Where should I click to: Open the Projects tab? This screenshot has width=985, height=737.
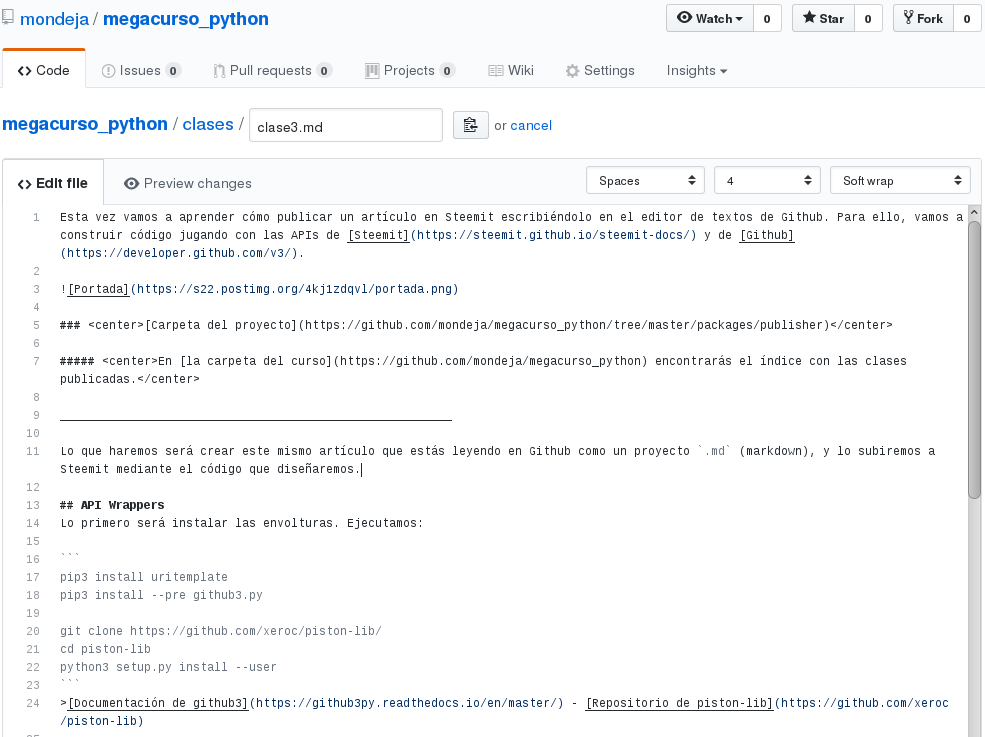coord(410,70)
